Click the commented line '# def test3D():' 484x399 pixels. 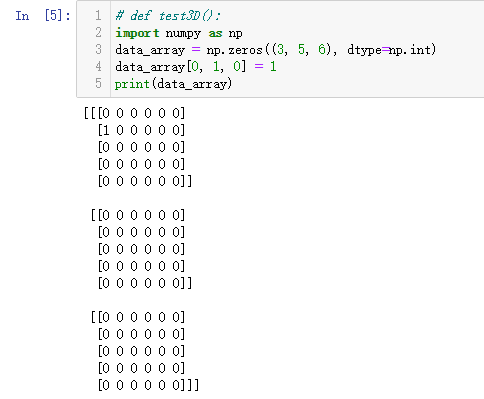pos(168,16)
